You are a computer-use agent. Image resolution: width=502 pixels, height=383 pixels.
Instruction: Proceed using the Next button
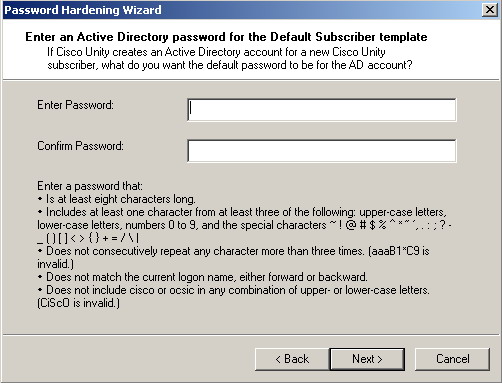pos(367,359)
